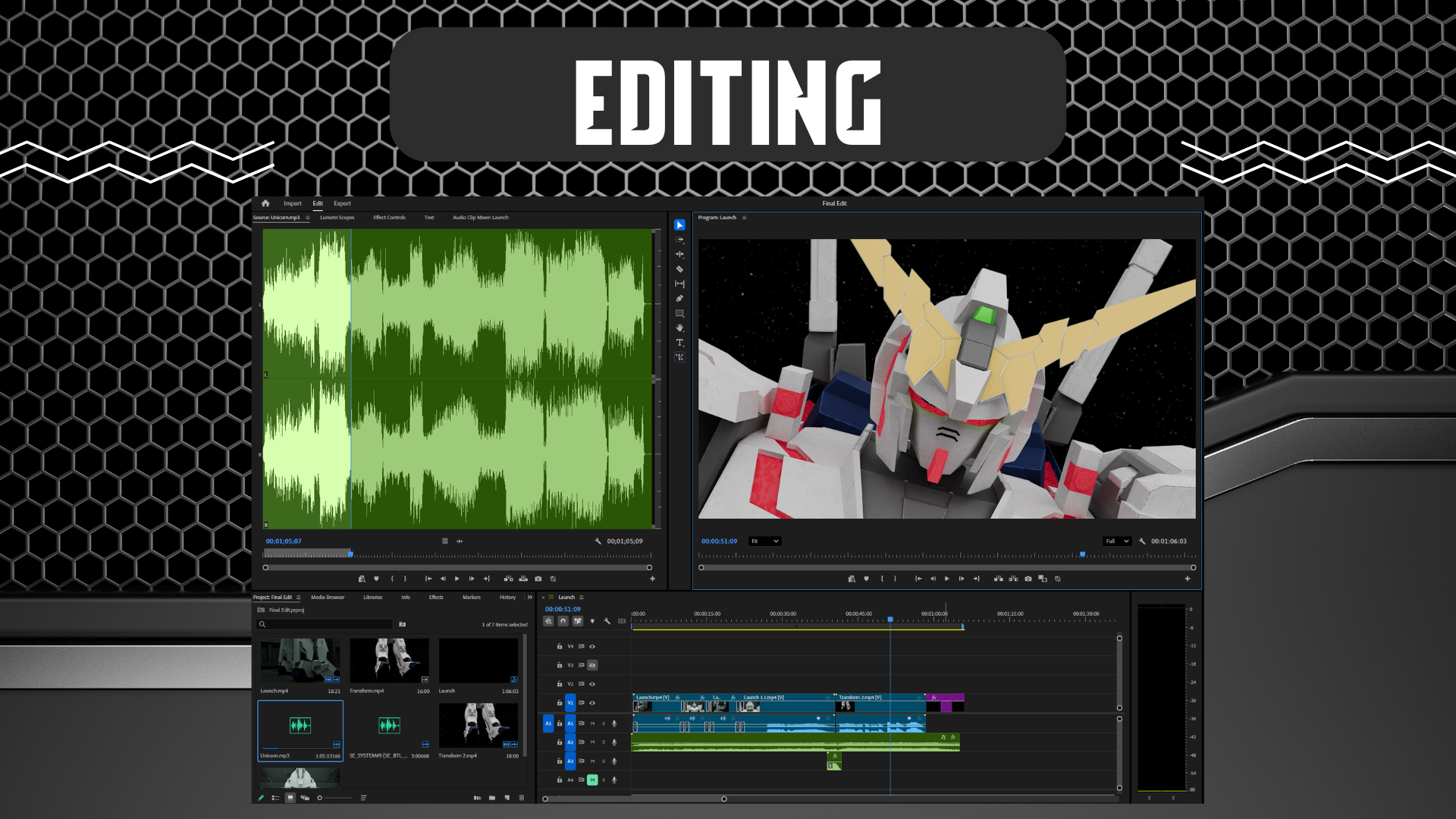Switch to the Markers tab
This screenshot has height=819, width=1456.
tap(472, 598)
